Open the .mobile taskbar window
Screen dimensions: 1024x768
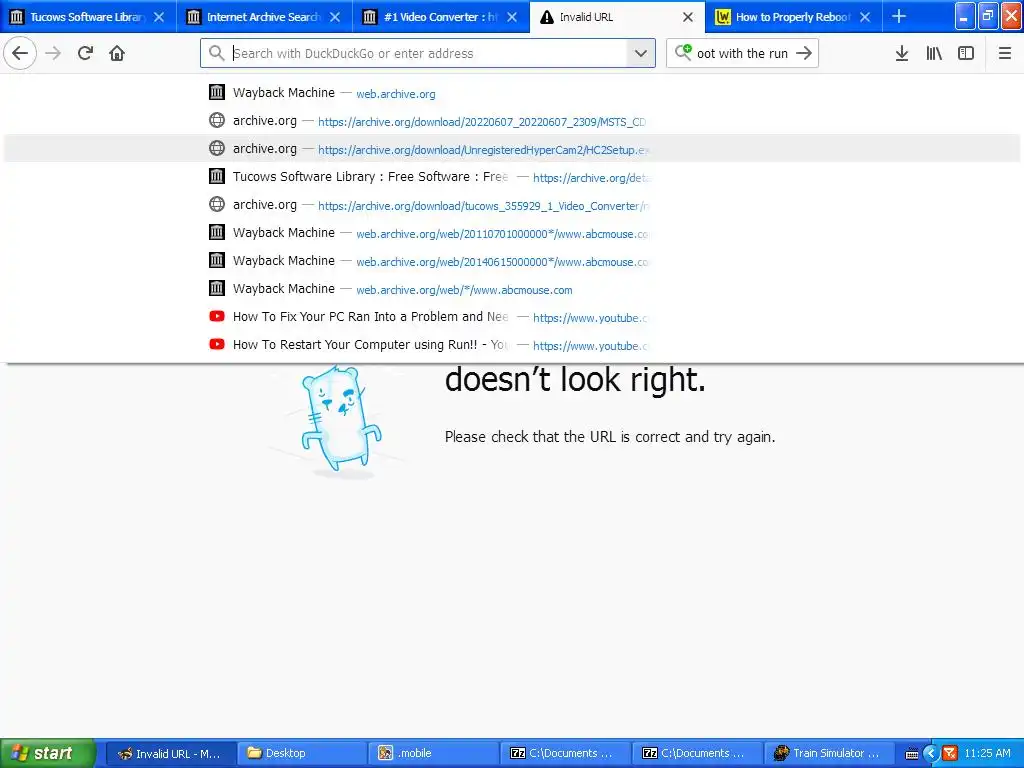tap(432, 754)
